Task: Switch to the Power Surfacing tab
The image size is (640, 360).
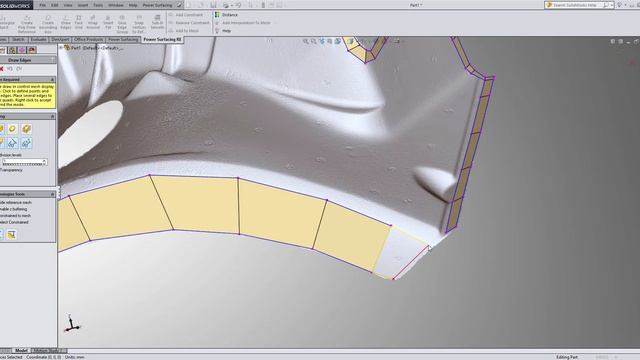Action: (123, 40)
